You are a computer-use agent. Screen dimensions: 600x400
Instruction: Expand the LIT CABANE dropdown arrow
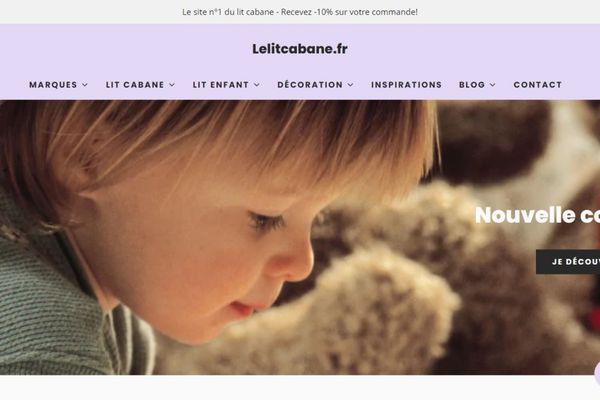click(x=172, y=85)
